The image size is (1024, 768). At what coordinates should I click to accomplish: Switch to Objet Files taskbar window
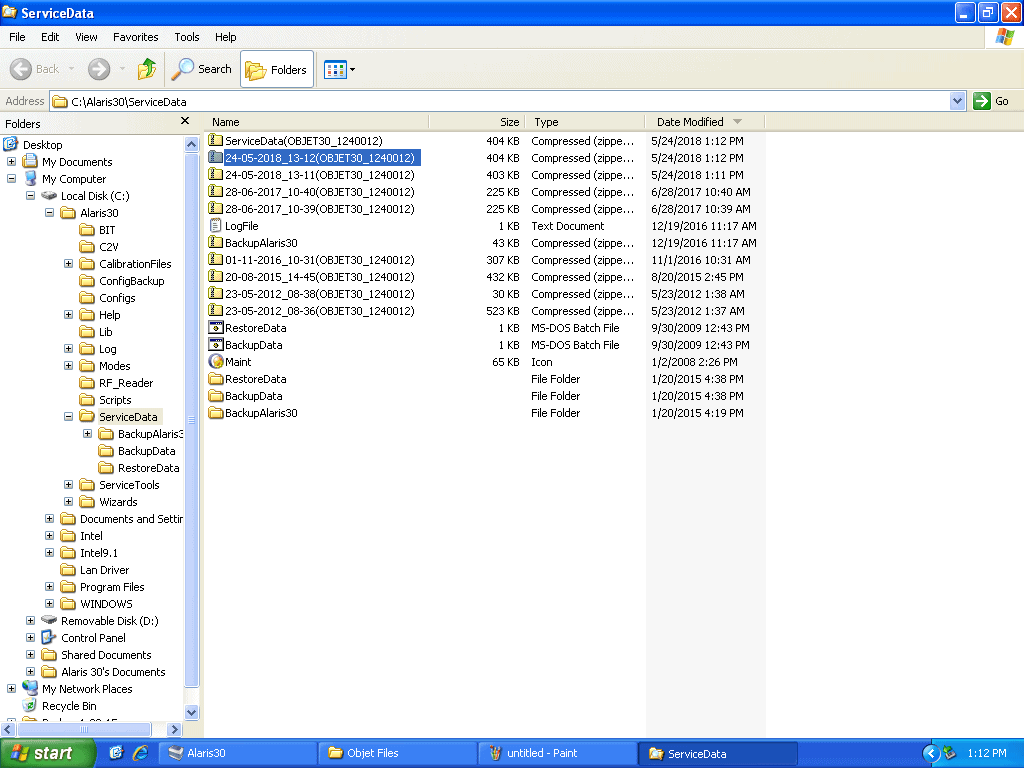[399, 753]
